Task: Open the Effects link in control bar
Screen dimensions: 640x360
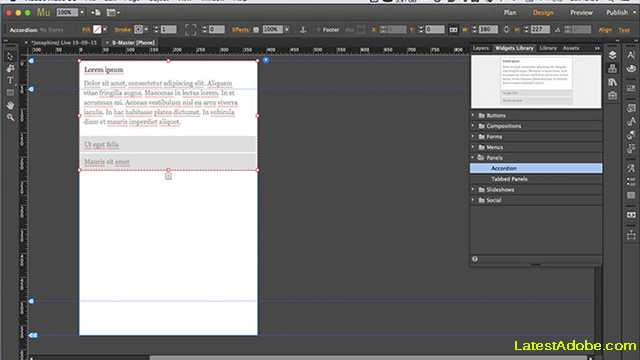Action: click(x=240, y=29)
